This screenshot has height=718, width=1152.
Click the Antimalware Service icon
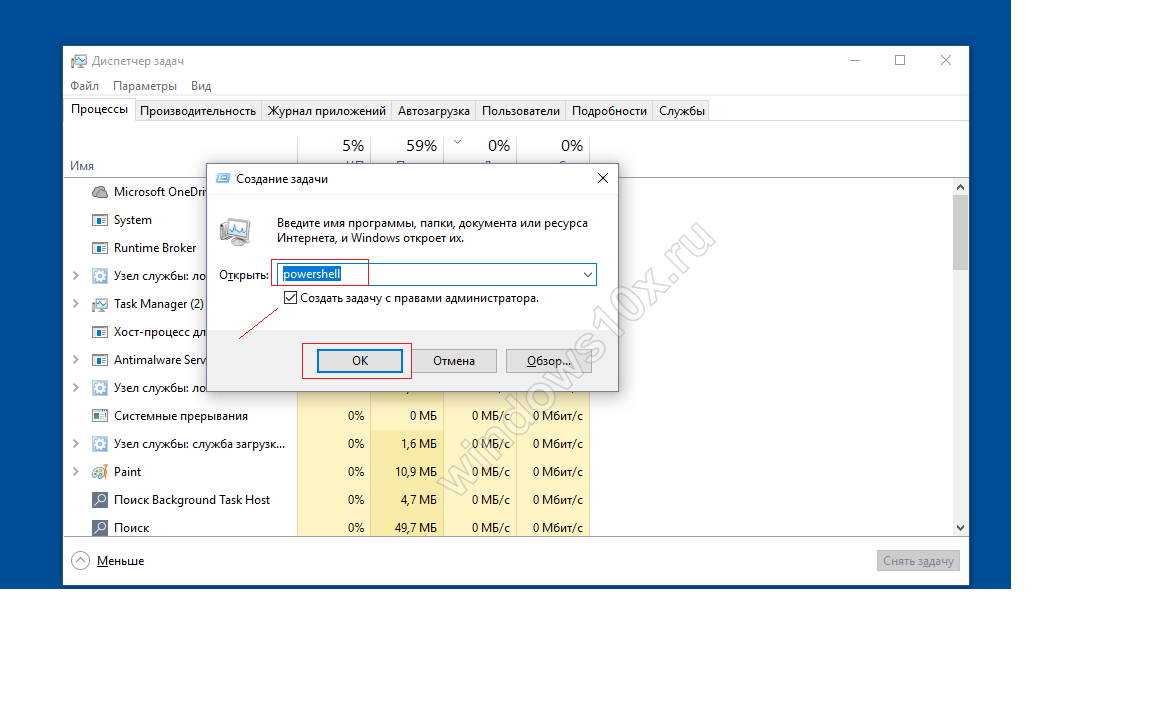click(100, 360)
